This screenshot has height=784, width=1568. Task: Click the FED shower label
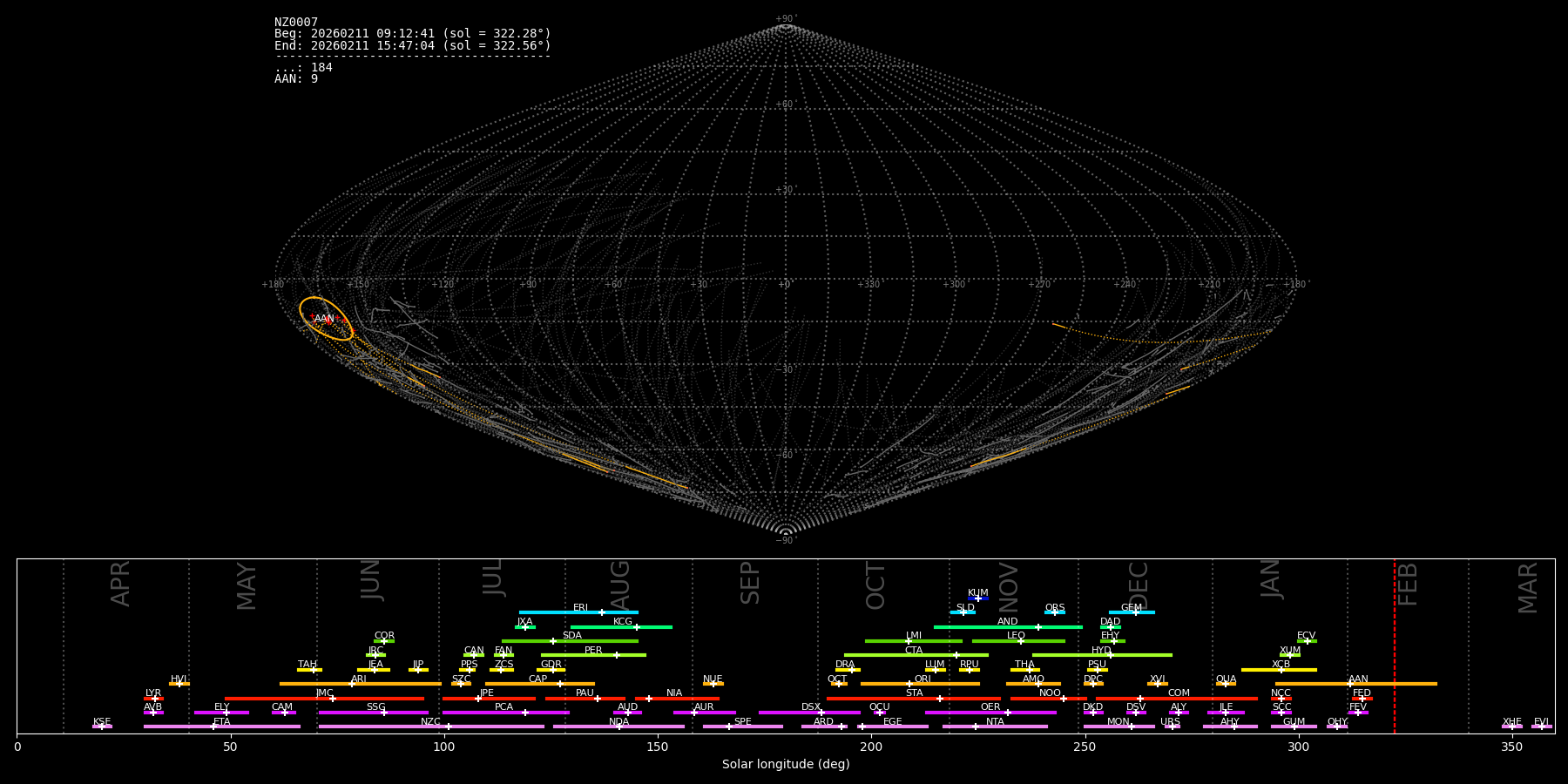tap(1362, 693)
